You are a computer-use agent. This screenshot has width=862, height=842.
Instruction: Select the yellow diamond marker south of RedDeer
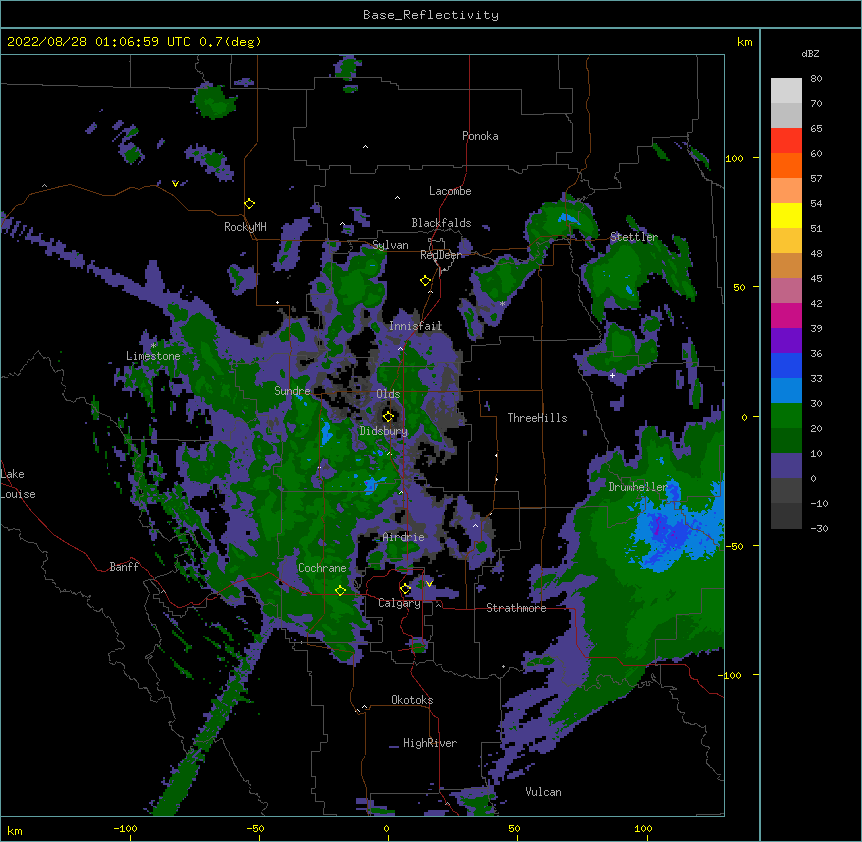pos(425,281)
